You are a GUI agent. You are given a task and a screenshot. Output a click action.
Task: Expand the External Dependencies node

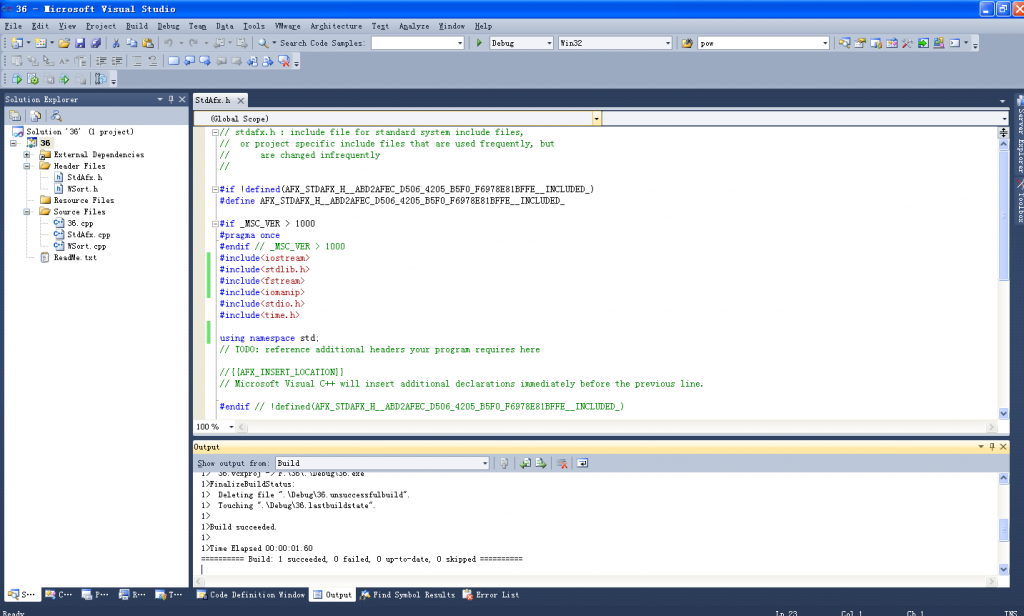coord(27,154)
